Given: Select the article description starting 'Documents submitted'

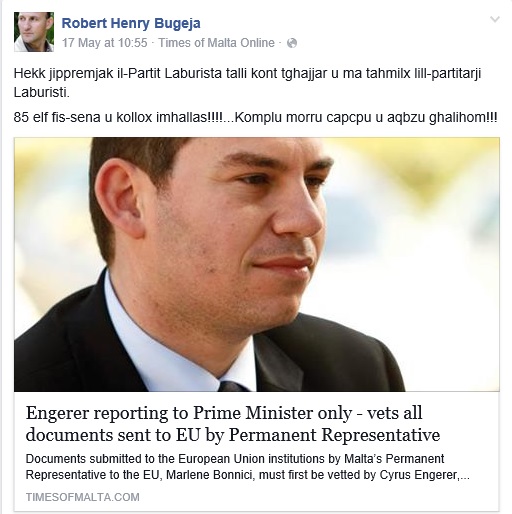Looking at the screenshot, I should [248, 467].
